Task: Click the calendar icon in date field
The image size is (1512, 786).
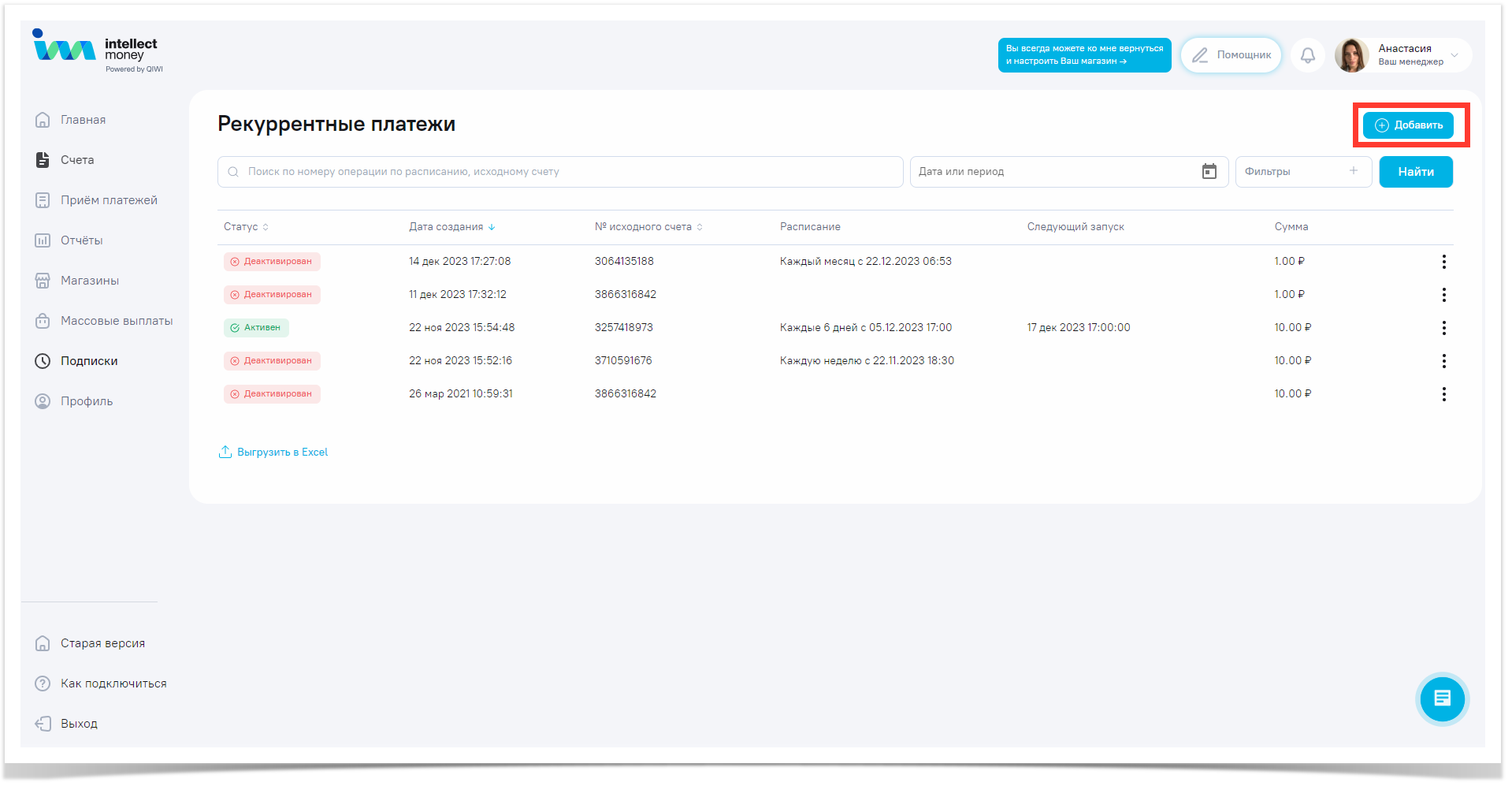Action: (1209, 172)
